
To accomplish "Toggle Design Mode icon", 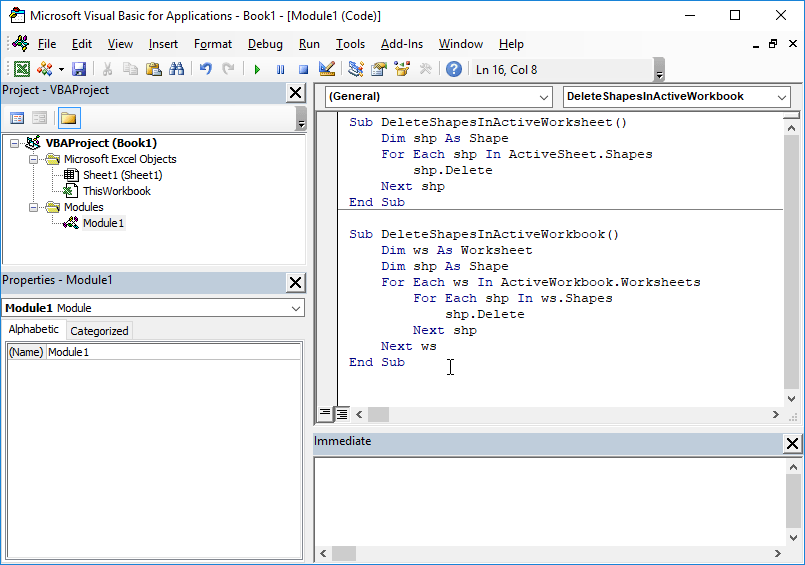I will click(x=327, y=69).
